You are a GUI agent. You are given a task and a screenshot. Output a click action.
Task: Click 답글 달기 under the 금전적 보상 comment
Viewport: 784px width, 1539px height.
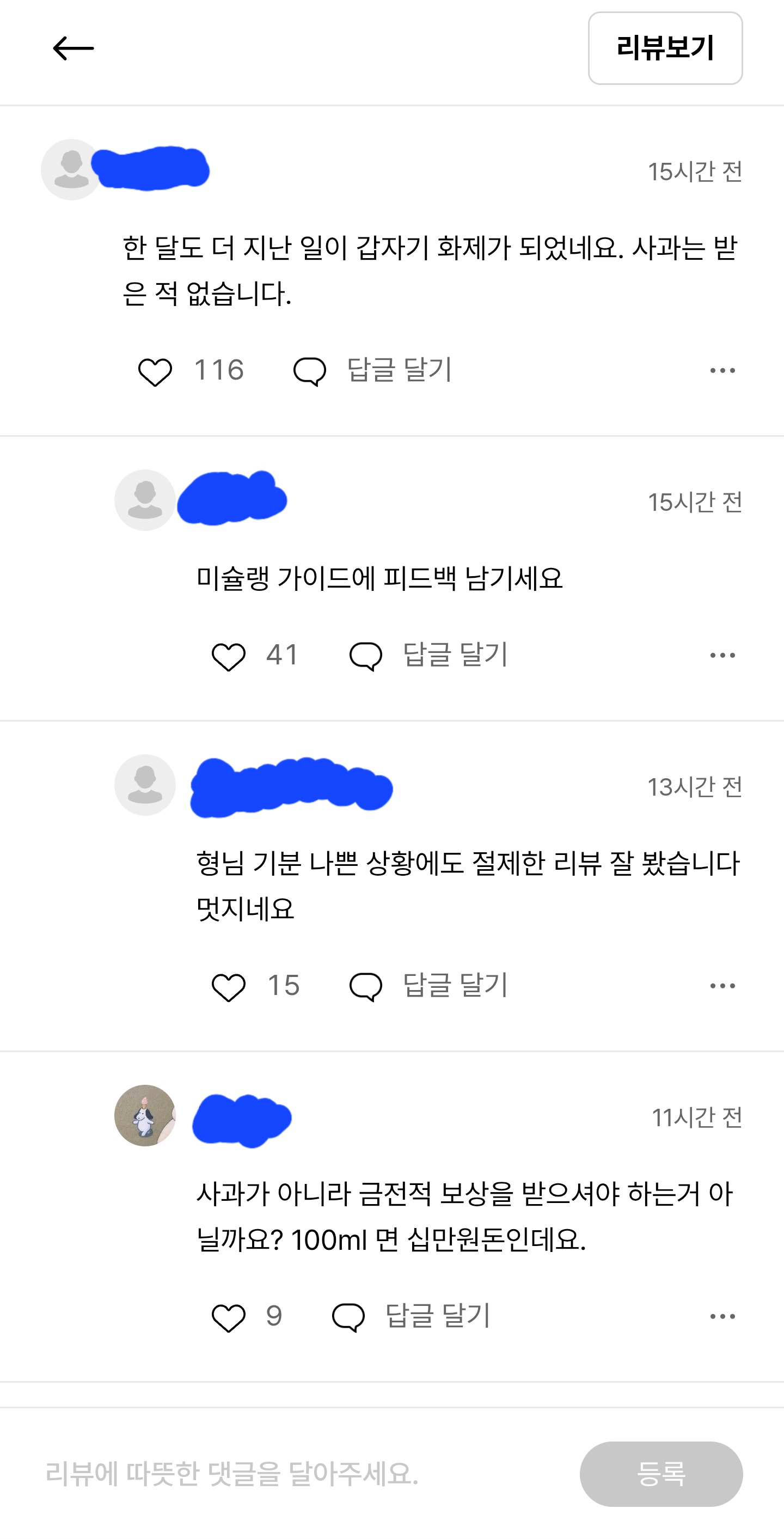click(438, 1316)
